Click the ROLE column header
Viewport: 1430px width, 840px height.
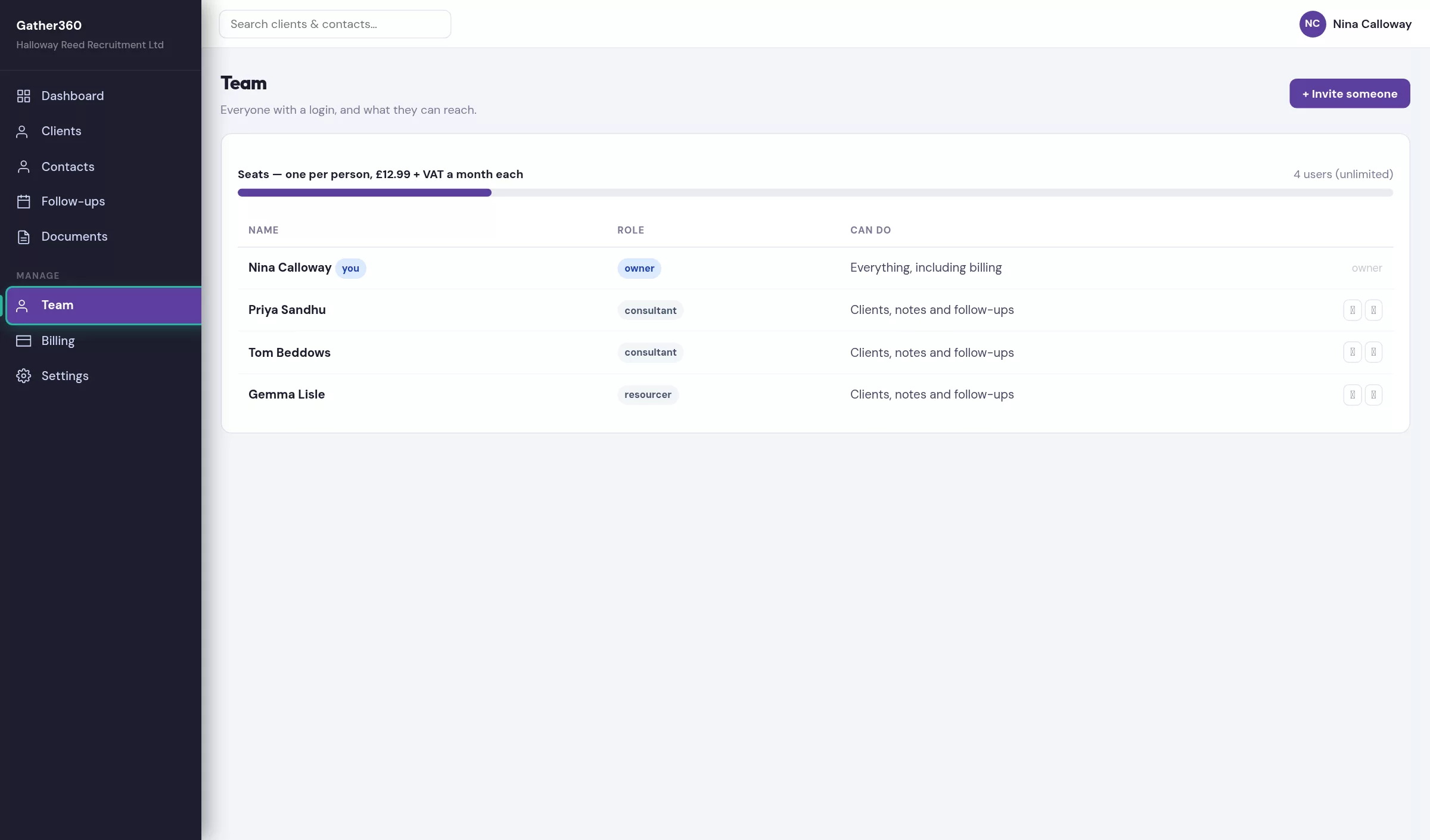(630, 230)
